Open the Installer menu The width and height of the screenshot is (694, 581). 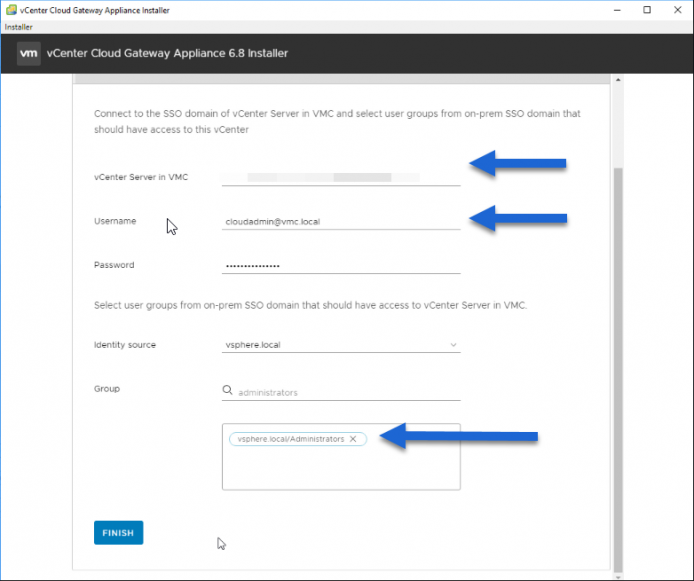pyautogui.click(x=18, y=27)
